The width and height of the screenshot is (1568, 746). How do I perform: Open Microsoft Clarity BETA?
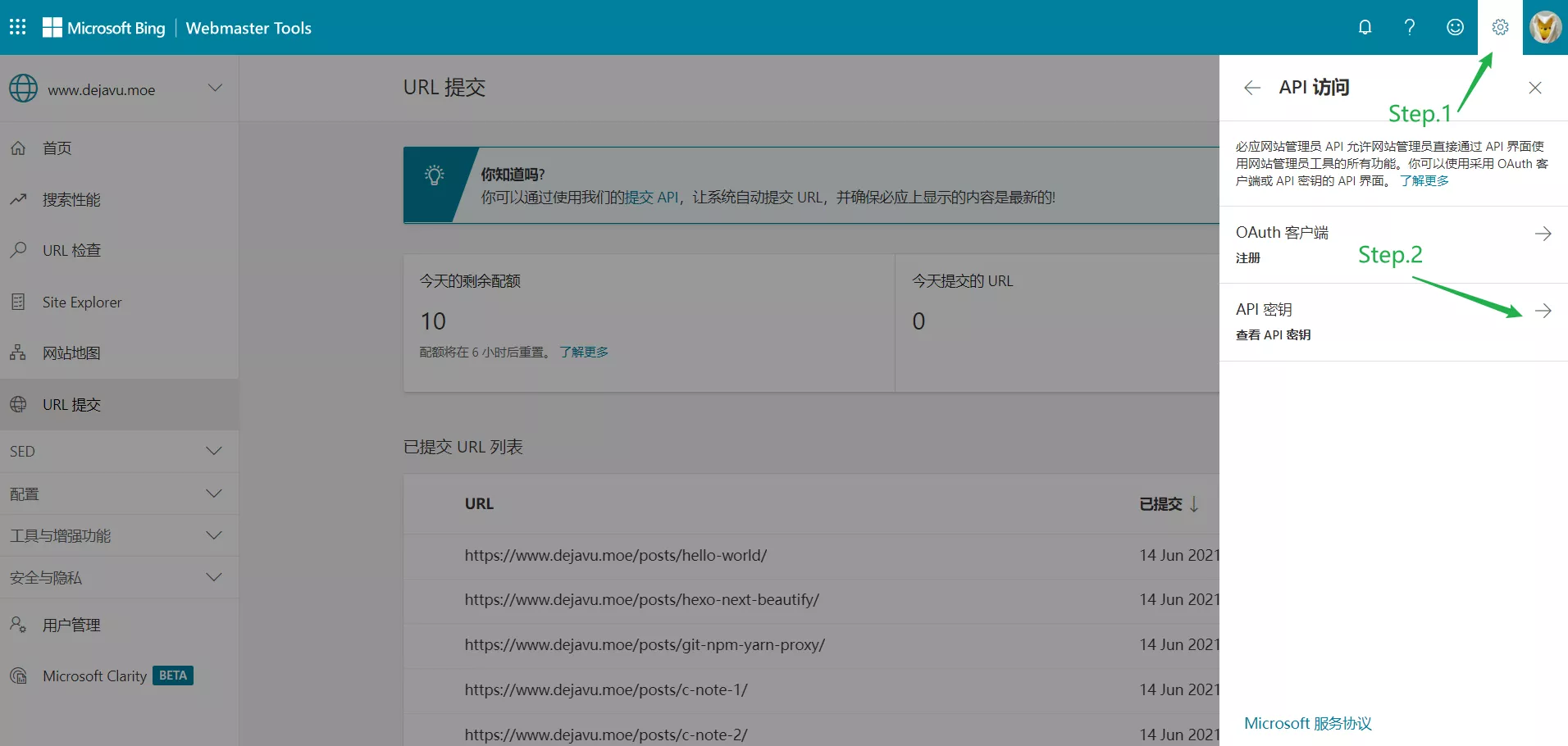click(119, 675)
